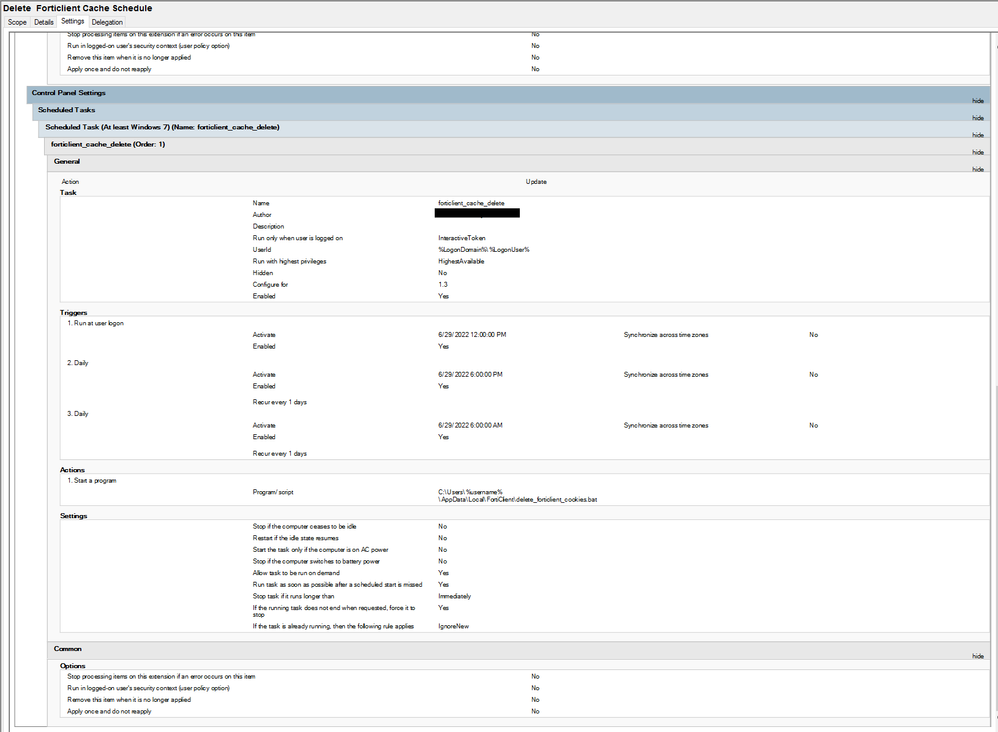The height and width of the screenshot is (732, 998).
Task: Click the 'Triggers' subsection heading
Action: pos(73,313)
